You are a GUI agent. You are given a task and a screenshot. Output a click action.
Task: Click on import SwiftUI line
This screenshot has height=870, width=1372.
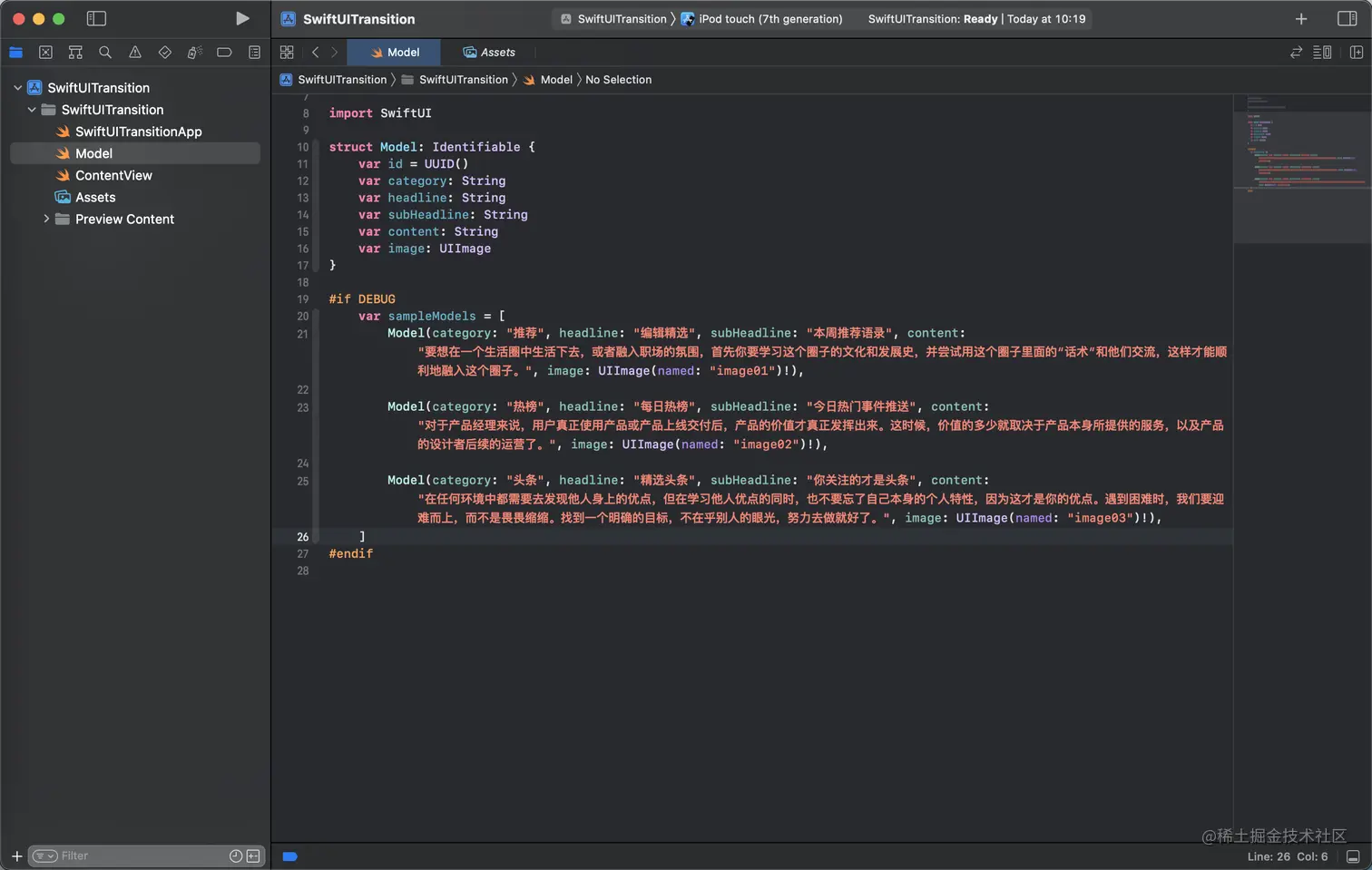pyautogui.click(x=380, y=113)
